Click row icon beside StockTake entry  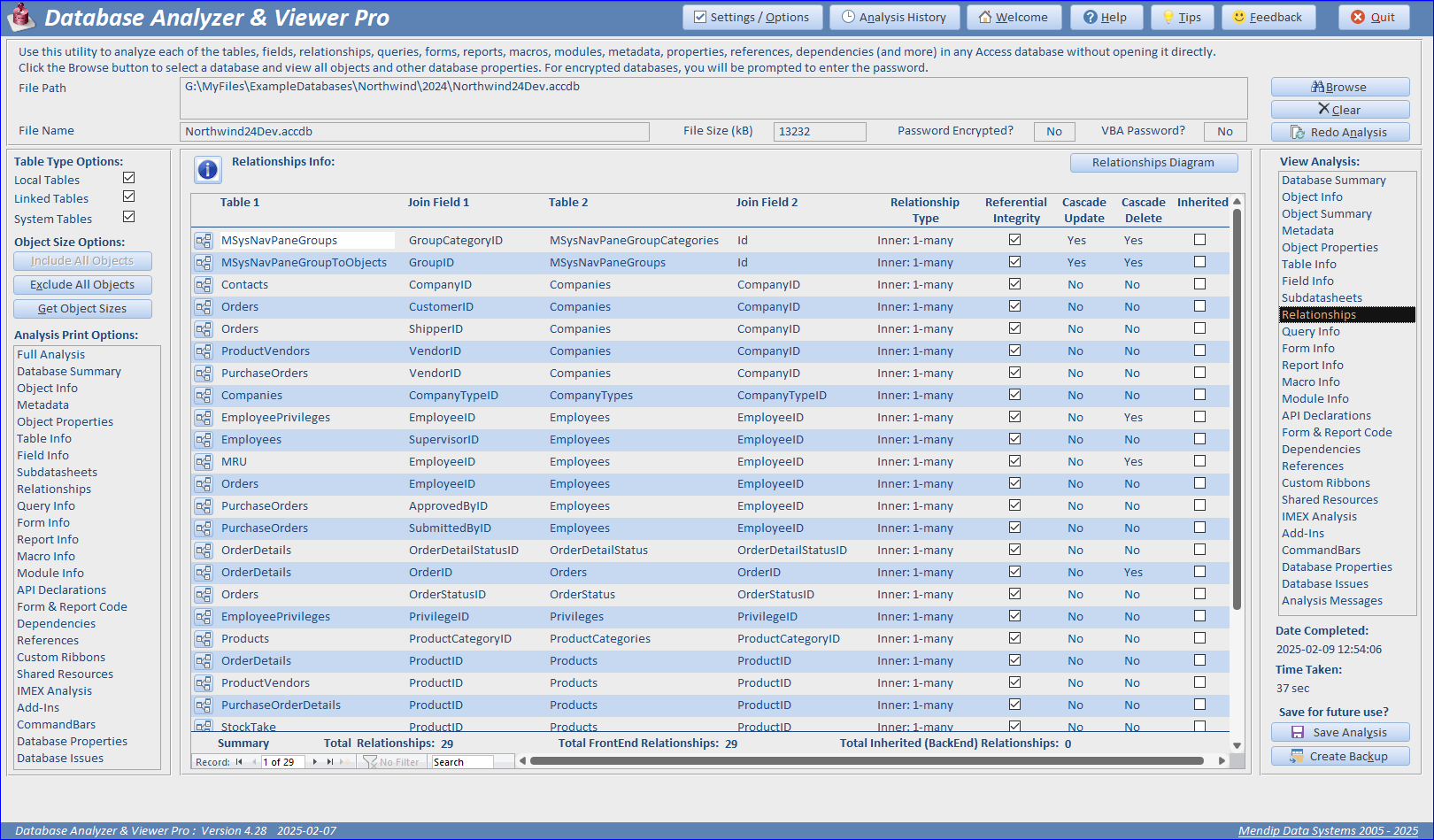[204, 727]
